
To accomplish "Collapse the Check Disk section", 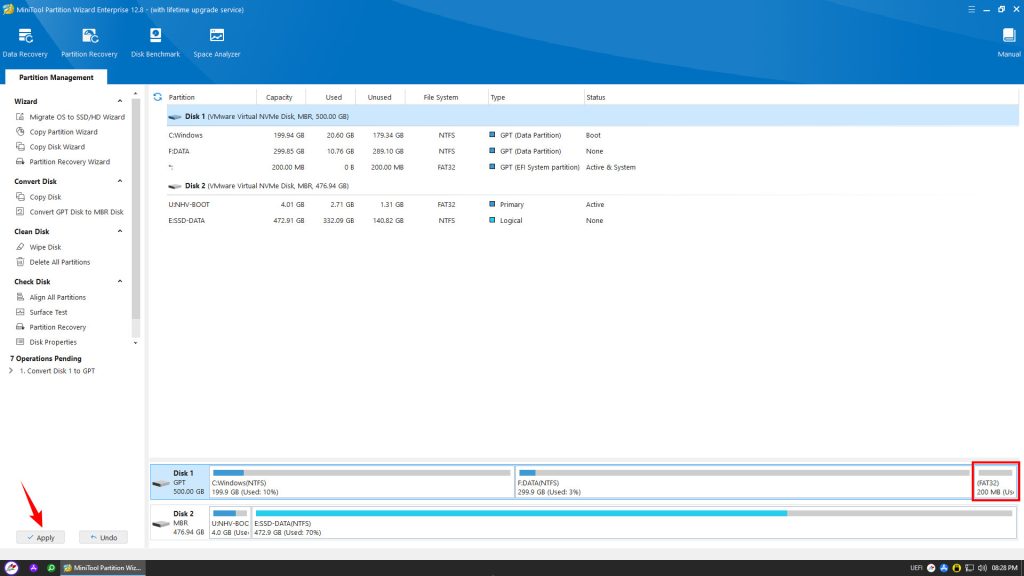I will [x=120, y=281].
